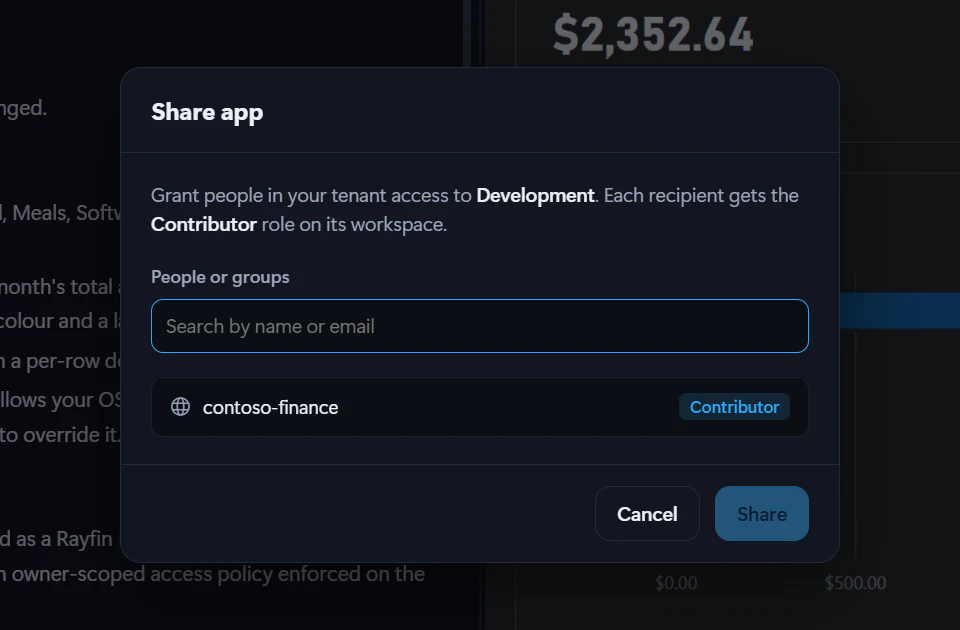Click the $0.00 axis label behind dialog

tap(676, 583)
